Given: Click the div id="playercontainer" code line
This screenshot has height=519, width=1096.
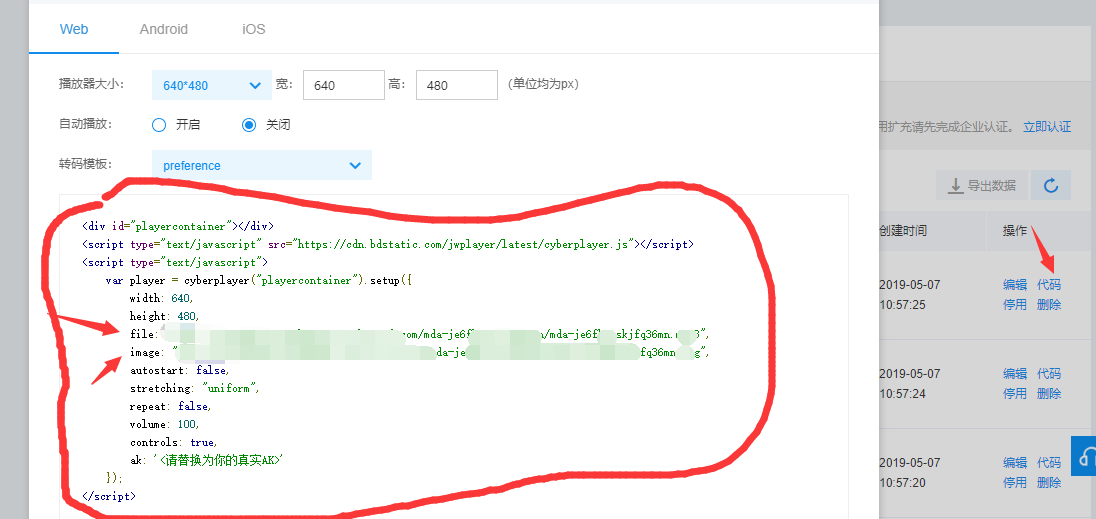Looking at the screenshot, I should click(178, 226).
